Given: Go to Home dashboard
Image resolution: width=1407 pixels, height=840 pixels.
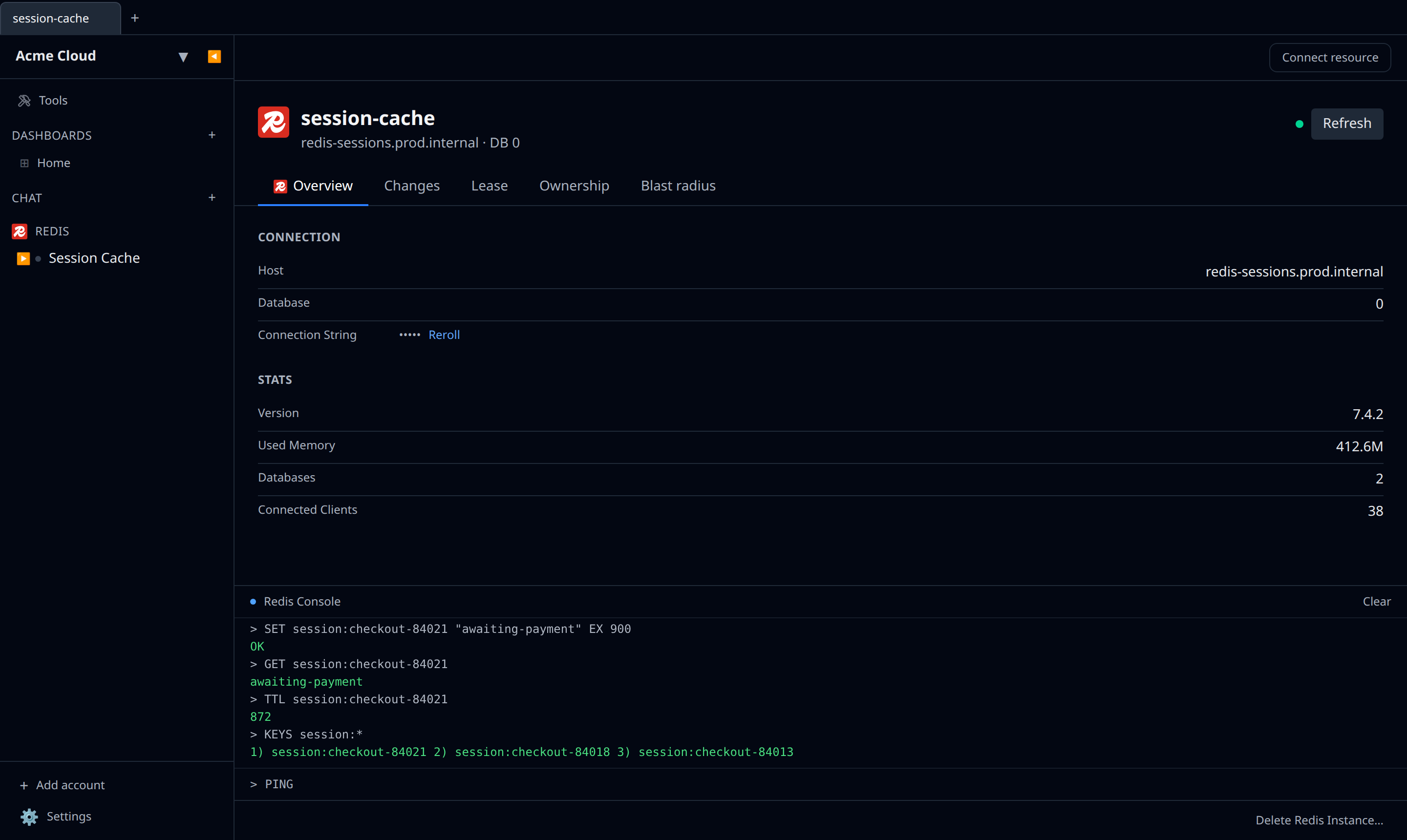Looking at the screenshot, I should [53, 163].
